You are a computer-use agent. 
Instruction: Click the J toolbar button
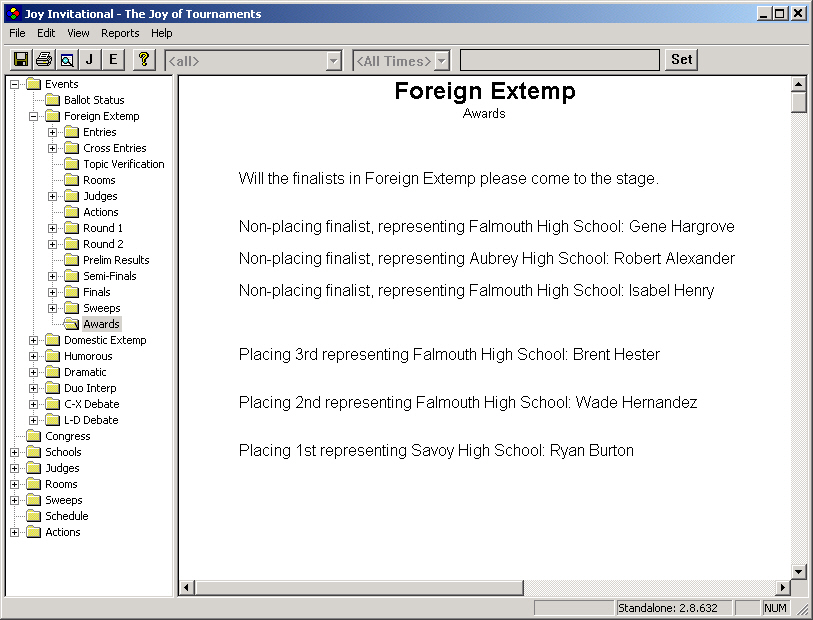(x=89, y=60)
